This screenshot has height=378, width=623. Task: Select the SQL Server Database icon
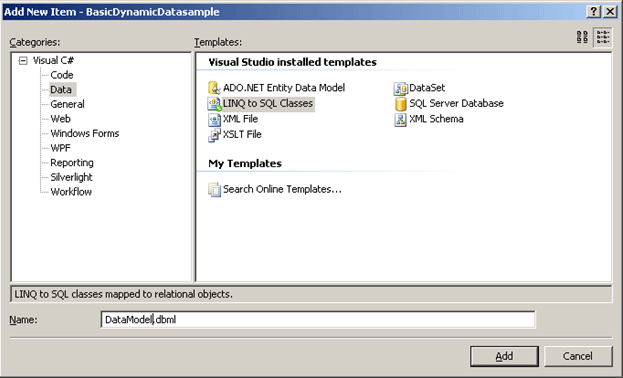pyautogui.click(x=400, y=104)
